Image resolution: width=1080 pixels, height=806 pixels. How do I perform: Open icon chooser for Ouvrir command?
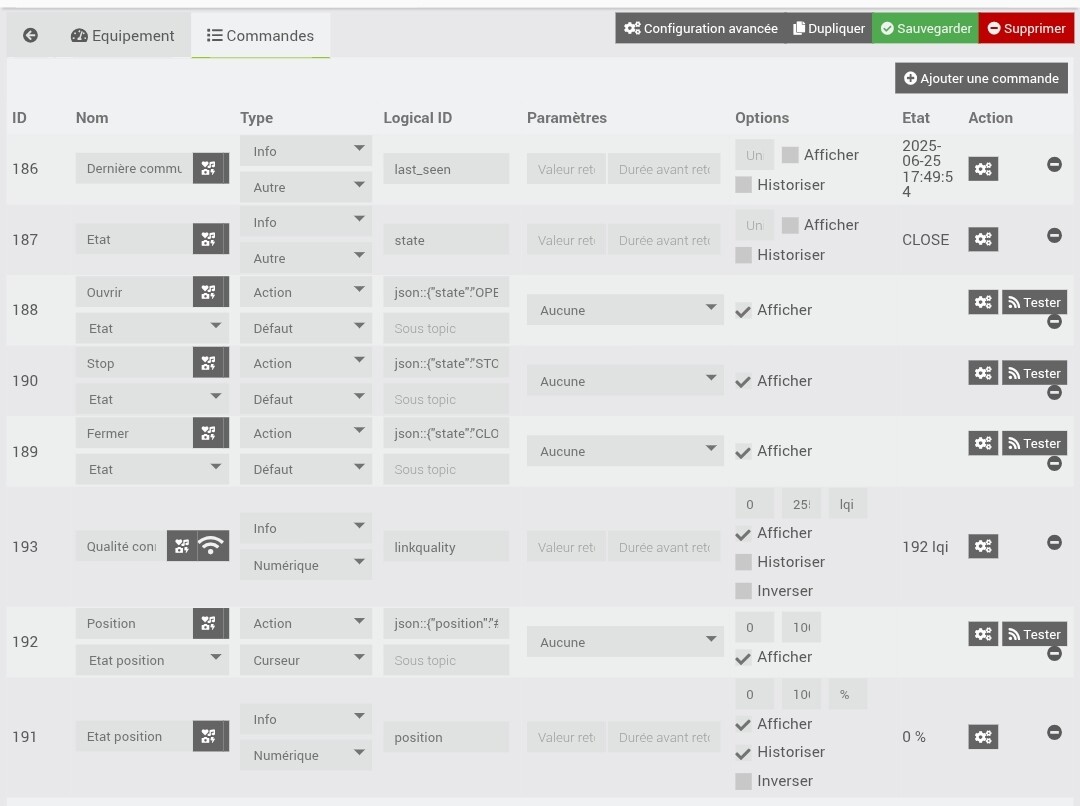209,292
